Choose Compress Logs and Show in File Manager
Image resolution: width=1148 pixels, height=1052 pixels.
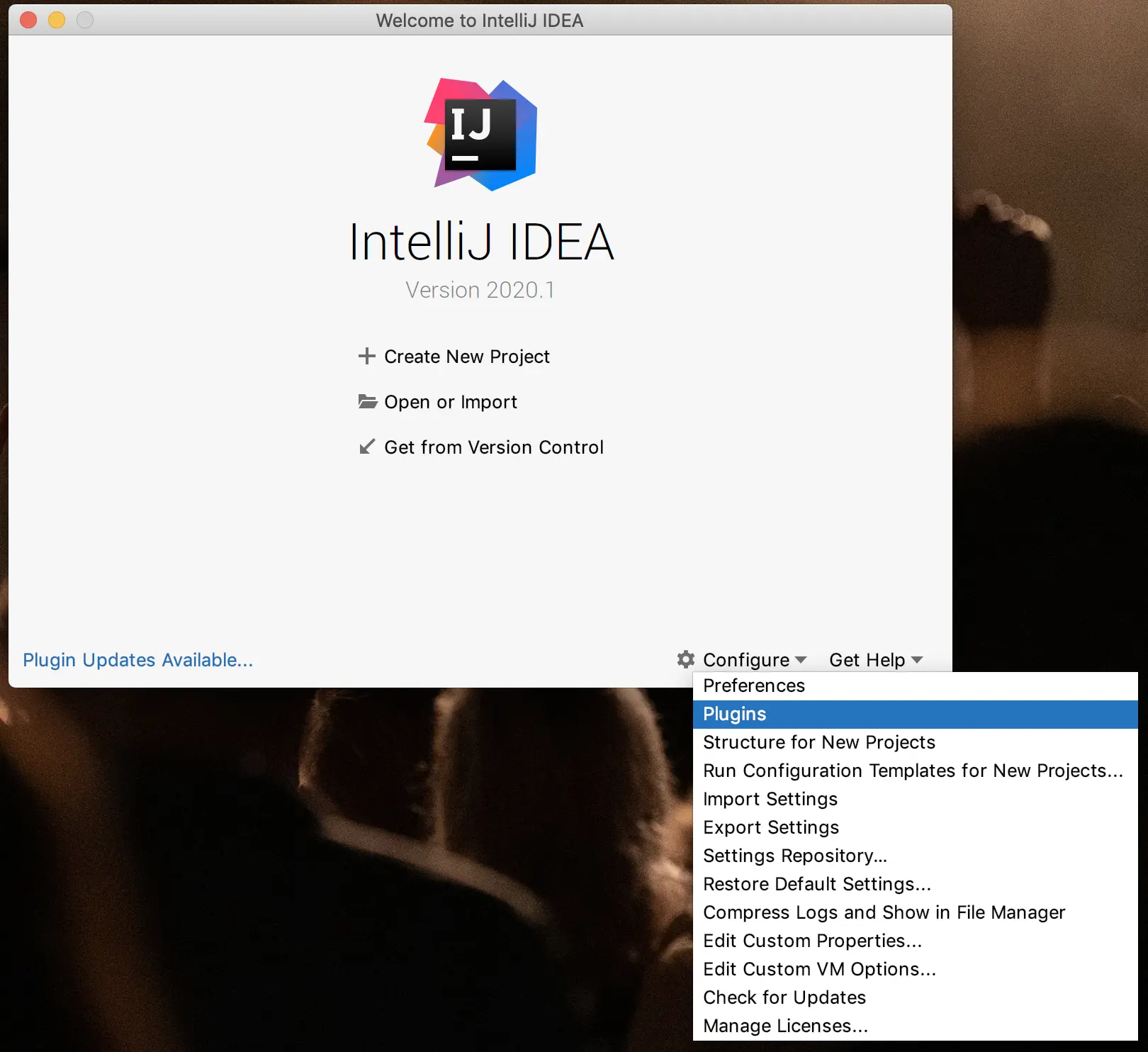pyautogui.click(x=915, y=912)
